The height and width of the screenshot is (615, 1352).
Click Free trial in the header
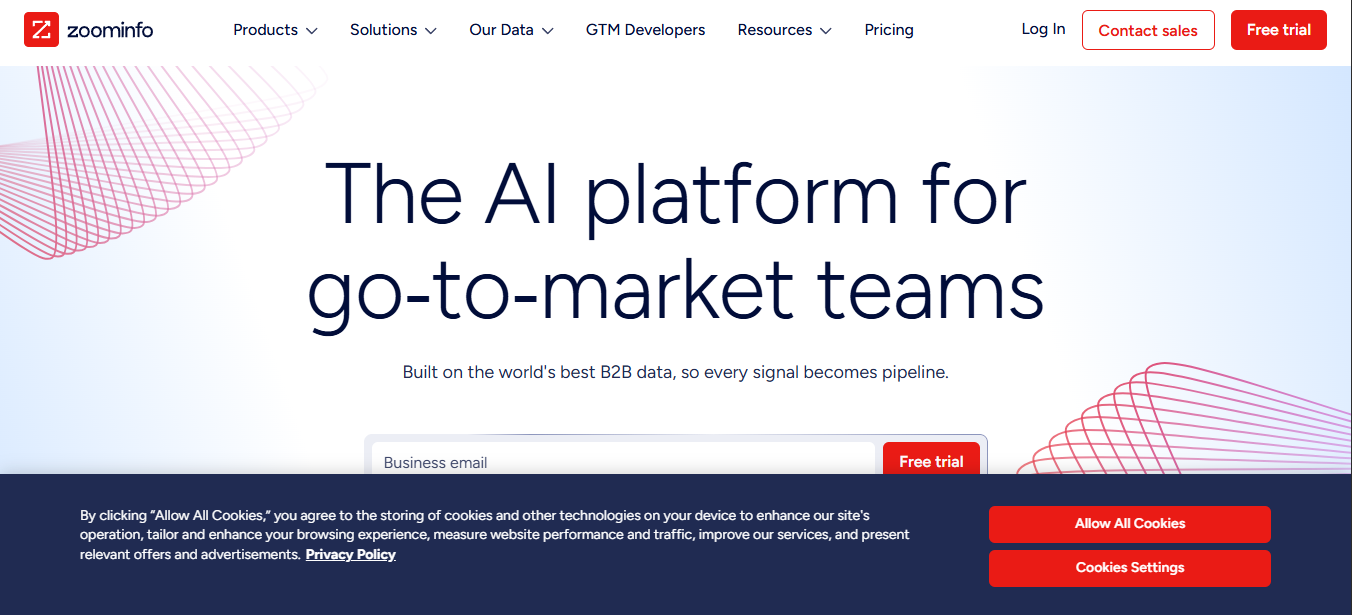(1278, 30)
